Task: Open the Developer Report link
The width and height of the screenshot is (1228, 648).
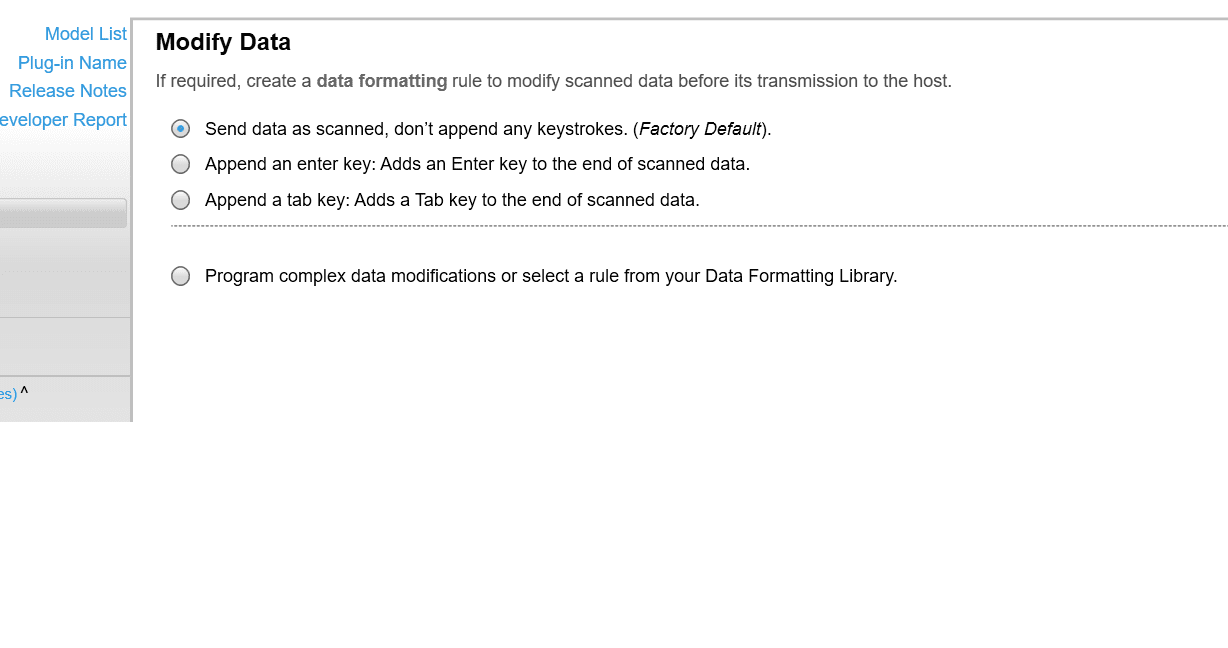Action: (63, 120)
